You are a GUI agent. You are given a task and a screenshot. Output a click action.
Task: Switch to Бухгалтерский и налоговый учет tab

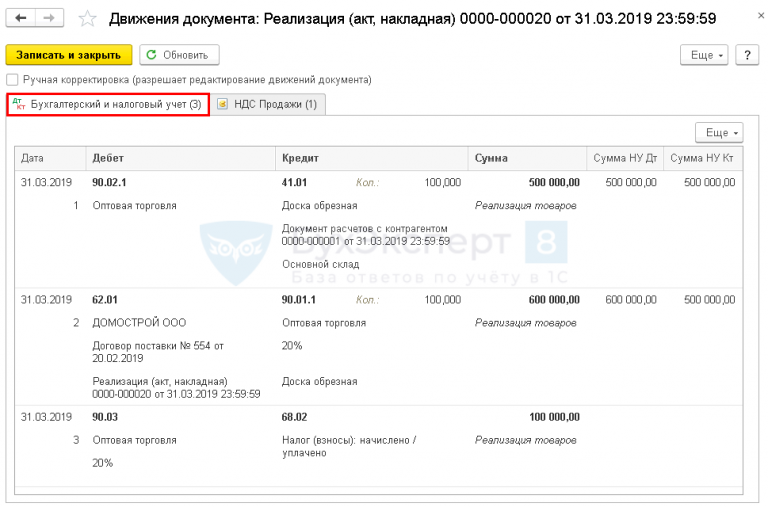[108, 104]
